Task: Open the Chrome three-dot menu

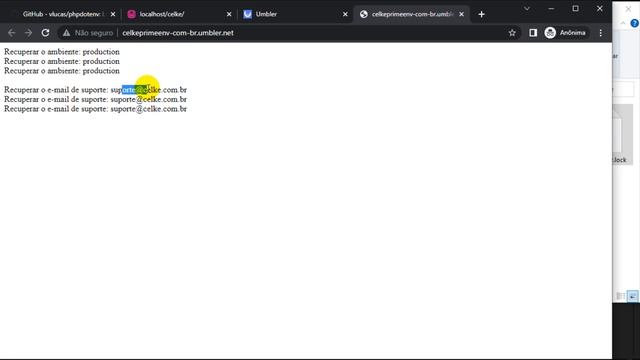Action: coord(600,33)
